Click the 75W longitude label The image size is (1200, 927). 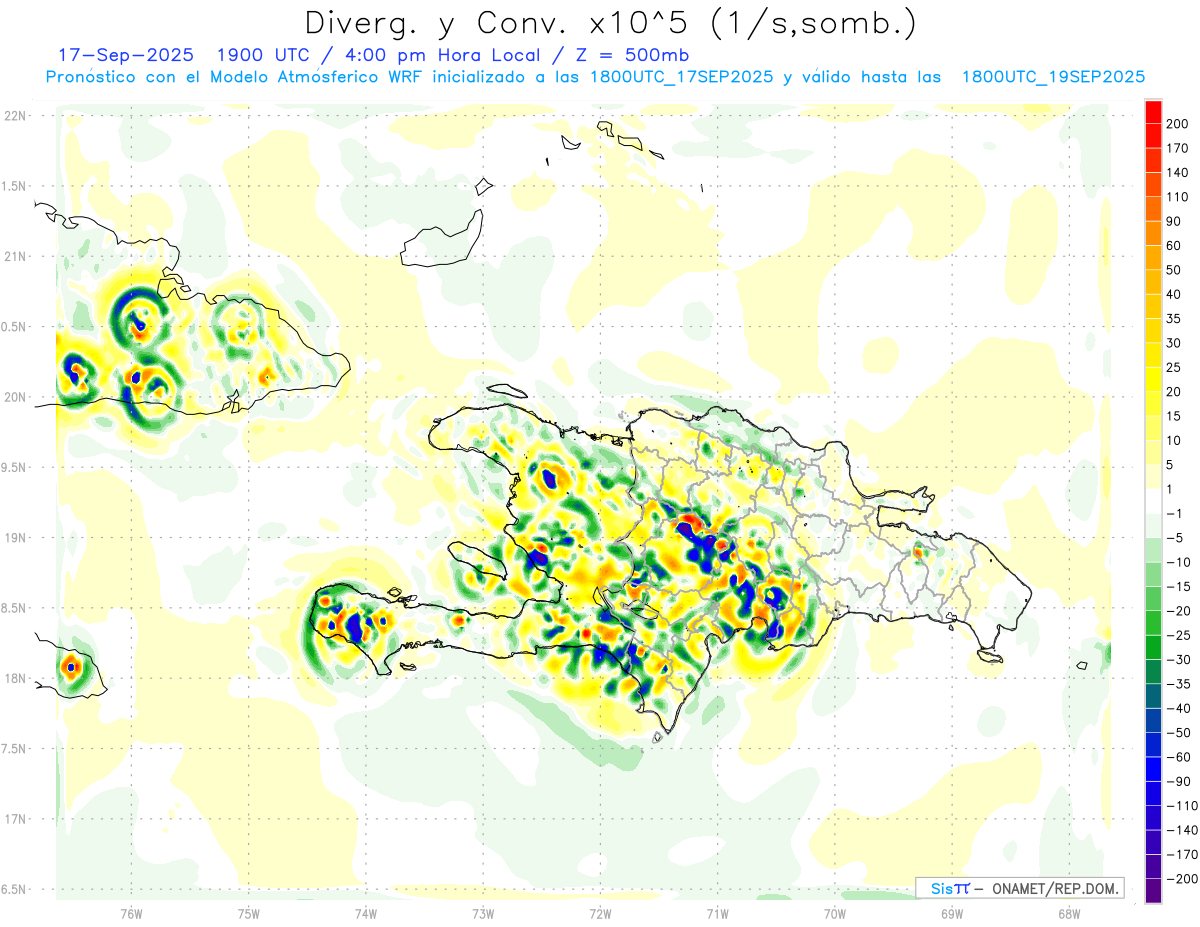[248, 913]
